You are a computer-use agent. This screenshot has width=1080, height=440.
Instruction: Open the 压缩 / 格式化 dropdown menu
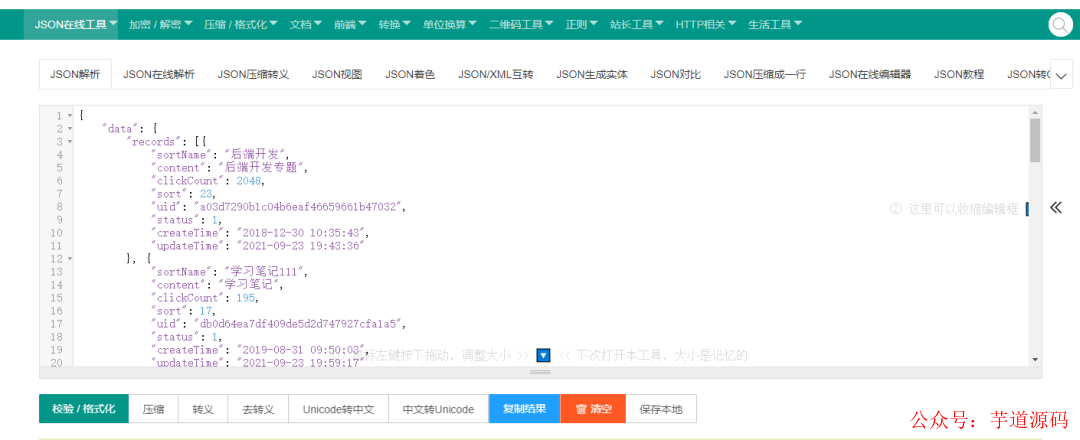(240, 25)
